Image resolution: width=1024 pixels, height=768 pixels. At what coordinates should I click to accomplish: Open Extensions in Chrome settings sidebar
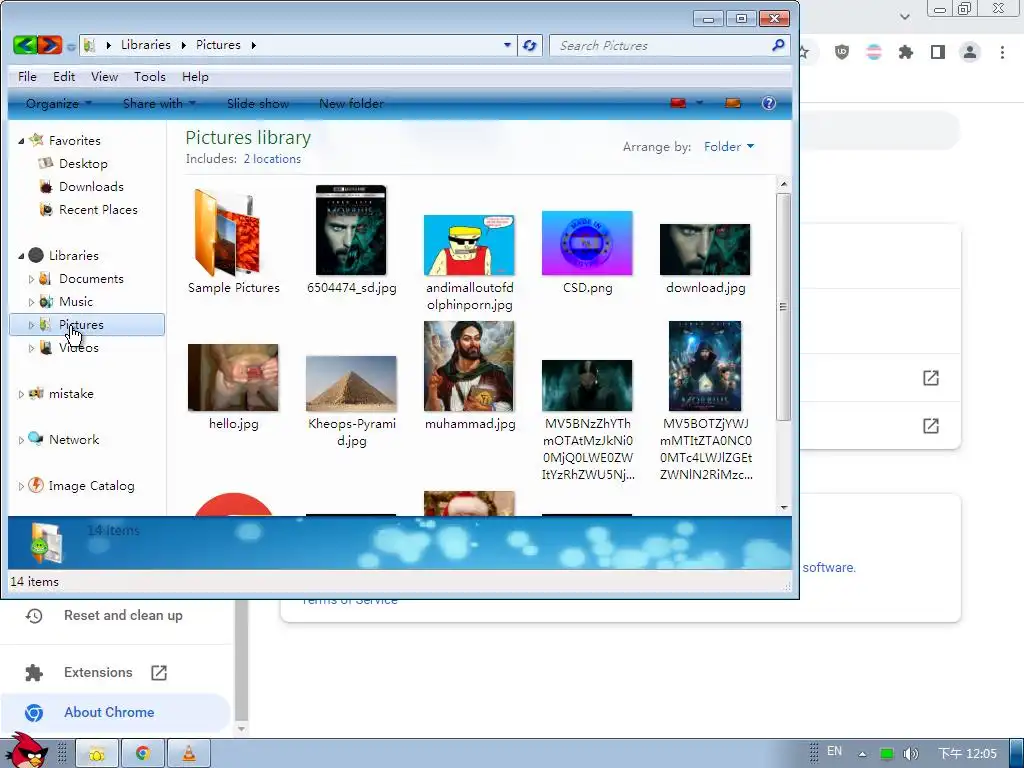98,673
